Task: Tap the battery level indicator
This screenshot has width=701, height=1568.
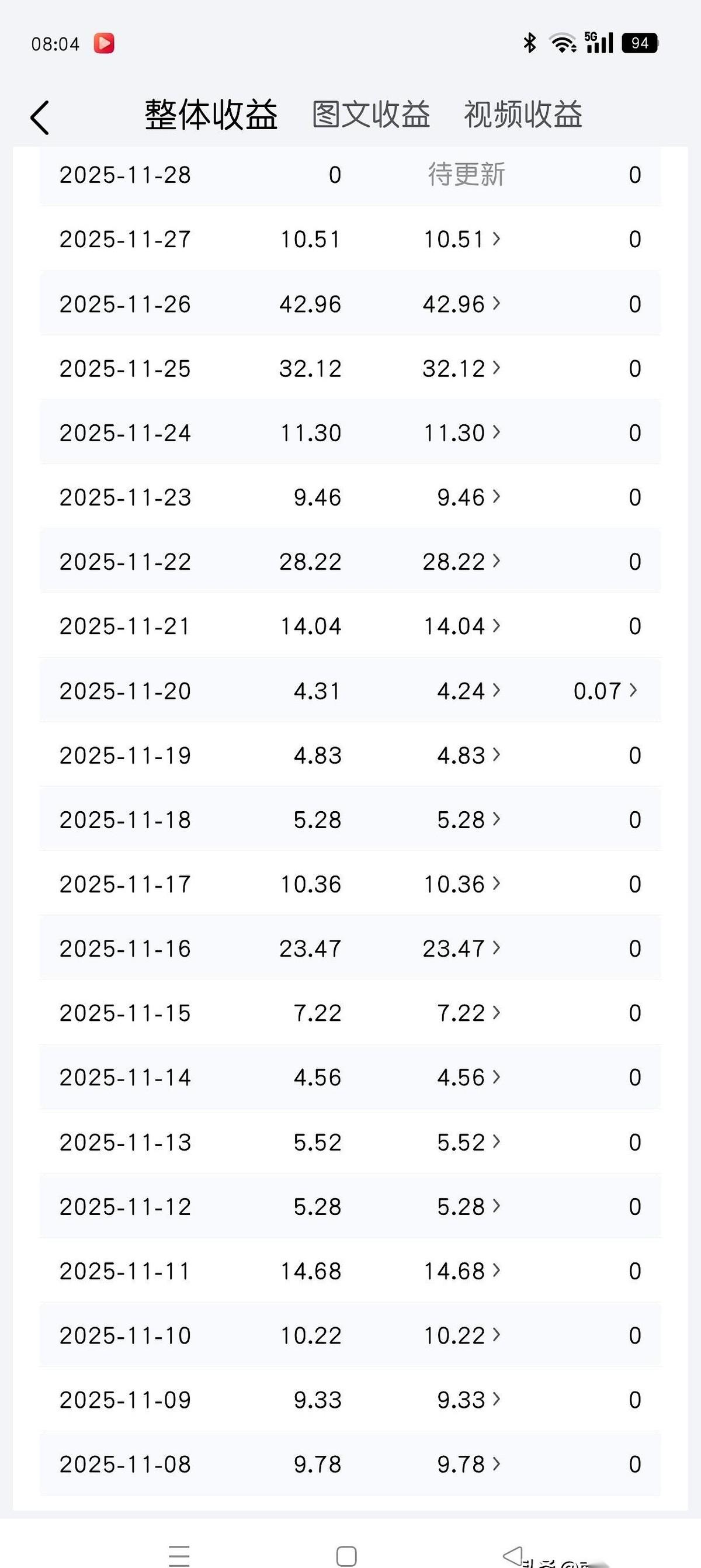Action: coord(640,43)
